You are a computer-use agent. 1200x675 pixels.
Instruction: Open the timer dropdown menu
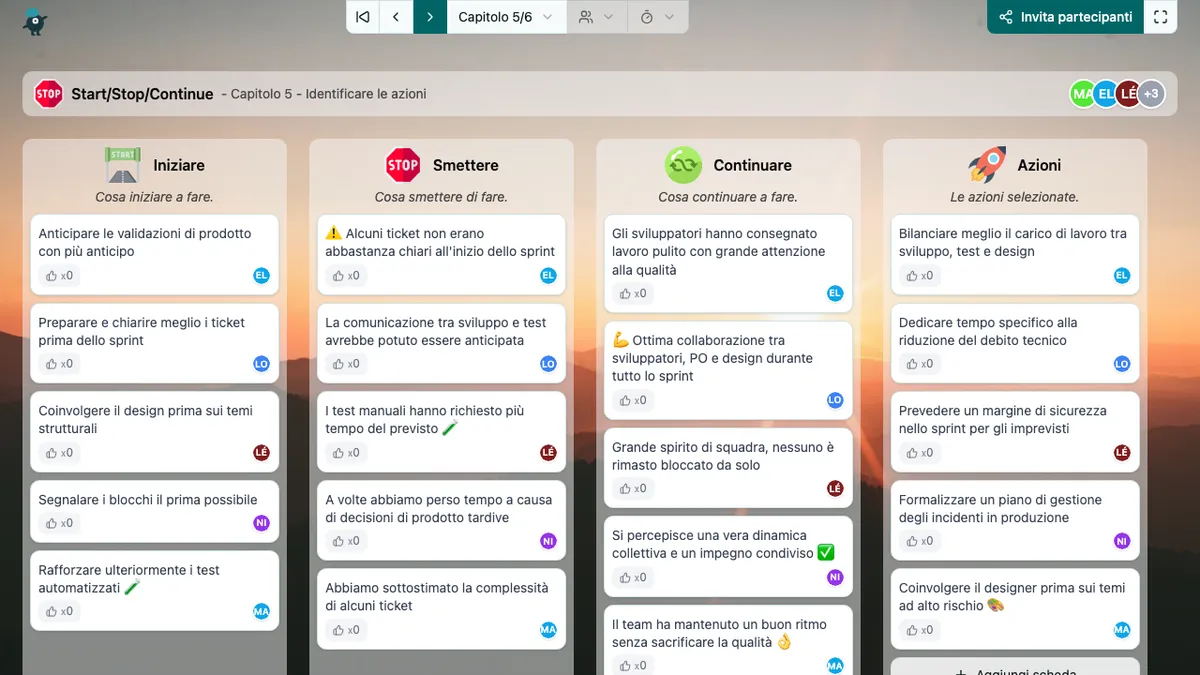657,17
